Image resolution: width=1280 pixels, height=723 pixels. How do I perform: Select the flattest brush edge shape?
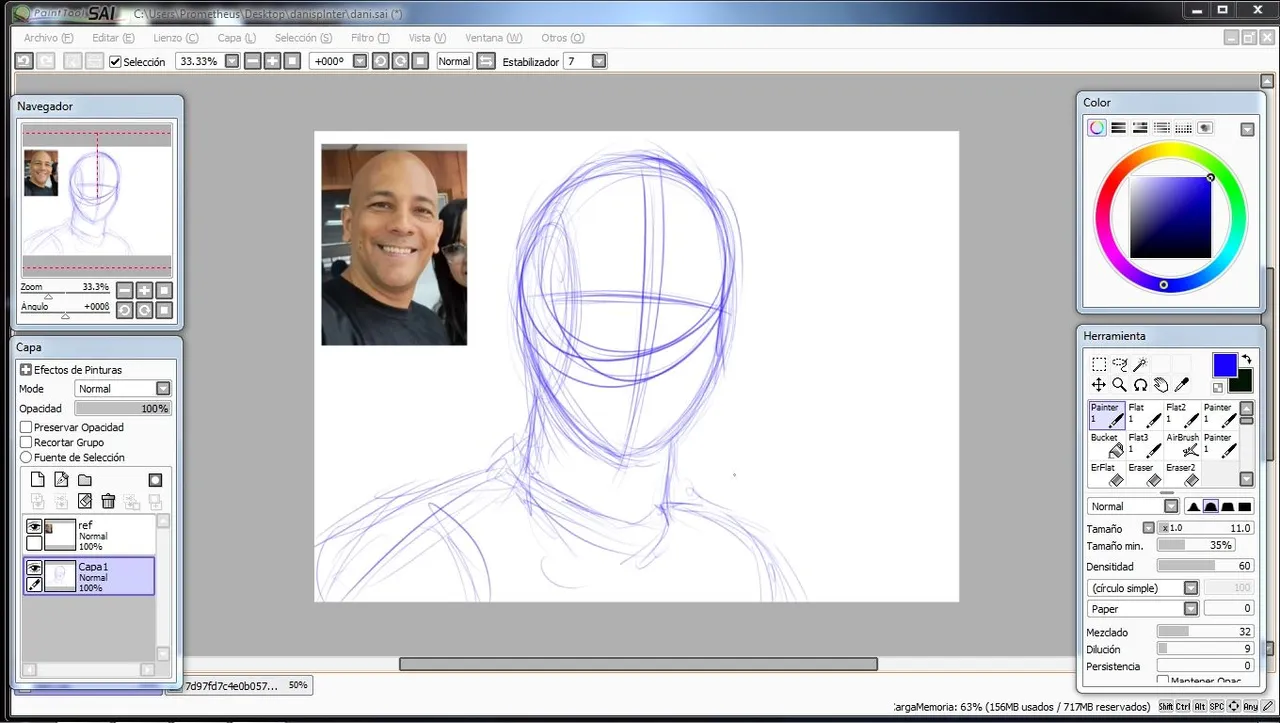click(x=1245, y=506)
